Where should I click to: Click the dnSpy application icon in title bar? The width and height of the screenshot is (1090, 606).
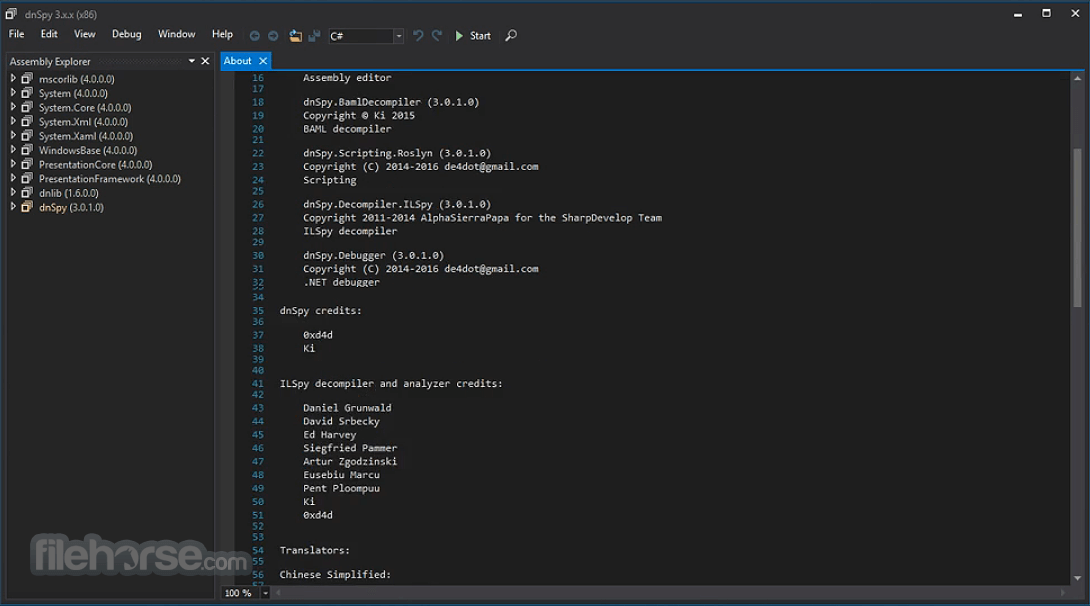11,13
